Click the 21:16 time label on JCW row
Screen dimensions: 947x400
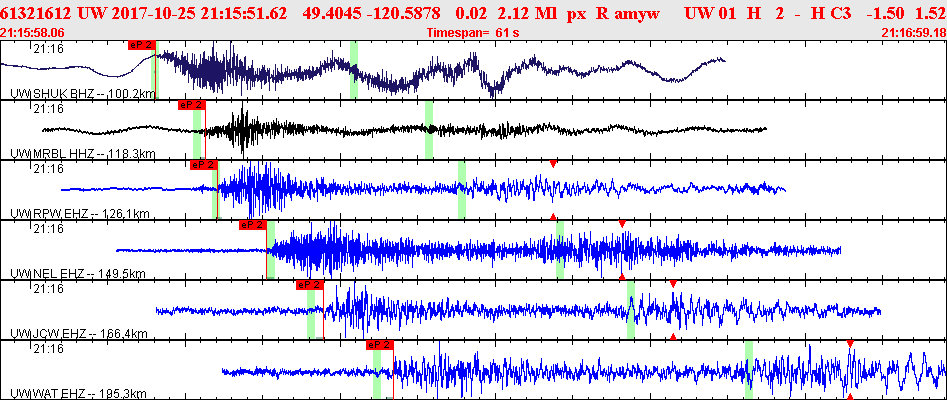click(48, 289)
